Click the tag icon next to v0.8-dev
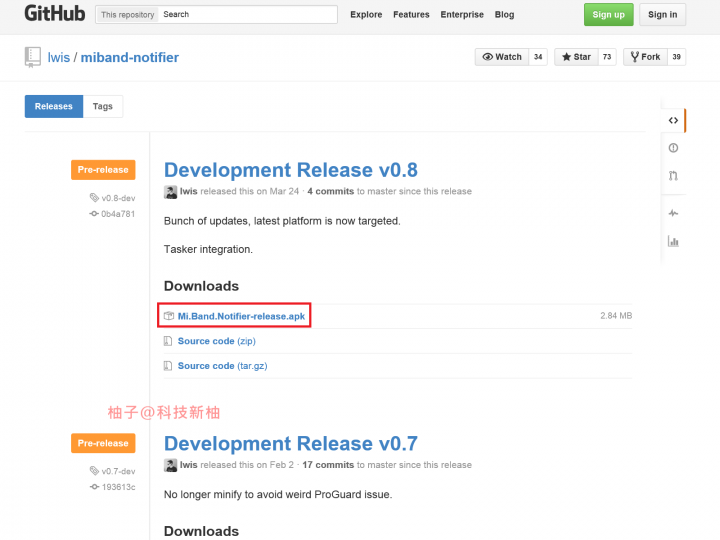 pos(94,197)
